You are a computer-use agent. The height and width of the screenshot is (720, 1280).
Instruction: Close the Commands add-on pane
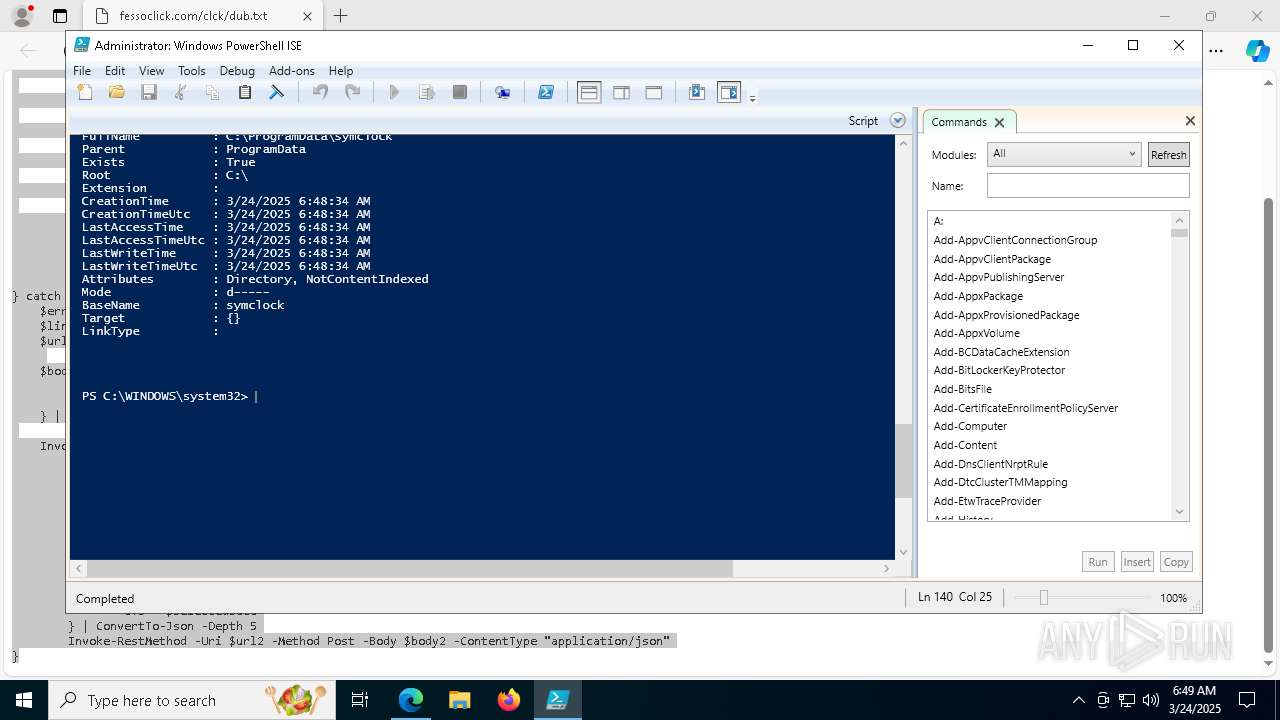coord(1190,120)
